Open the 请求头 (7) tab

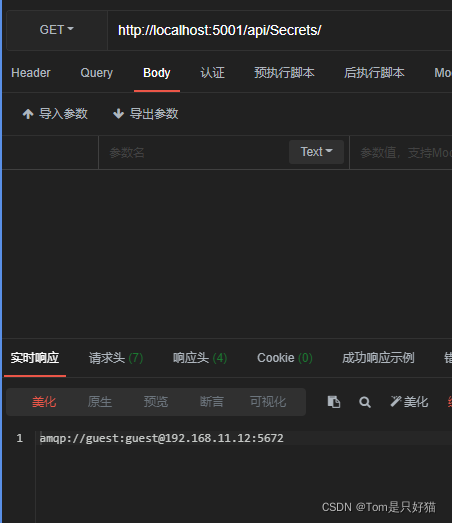(116, 358)
